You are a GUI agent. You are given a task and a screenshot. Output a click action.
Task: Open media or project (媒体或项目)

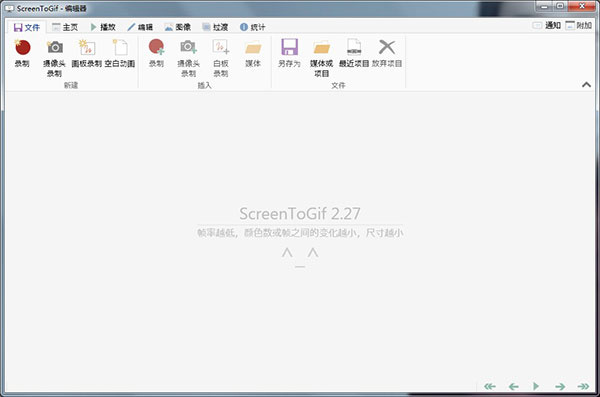click(x=321, y=58)
